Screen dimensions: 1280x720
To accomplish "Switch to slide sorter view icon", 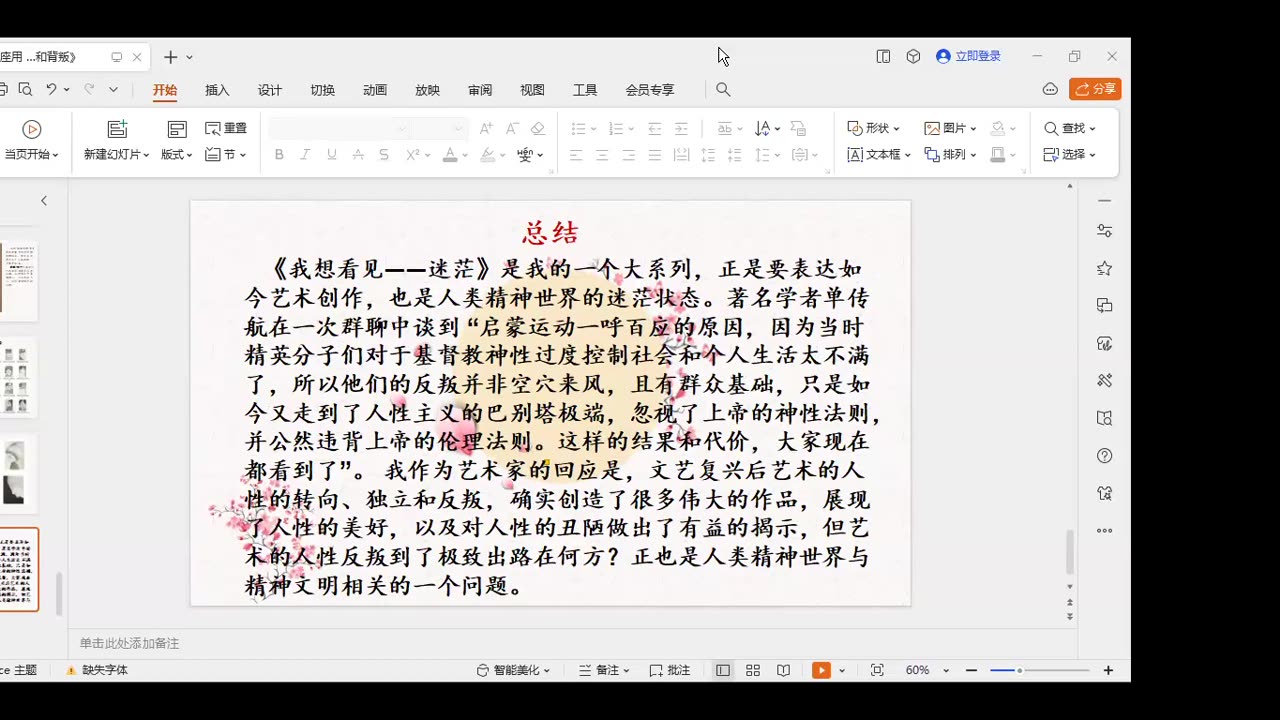I will tap(753, 670).
